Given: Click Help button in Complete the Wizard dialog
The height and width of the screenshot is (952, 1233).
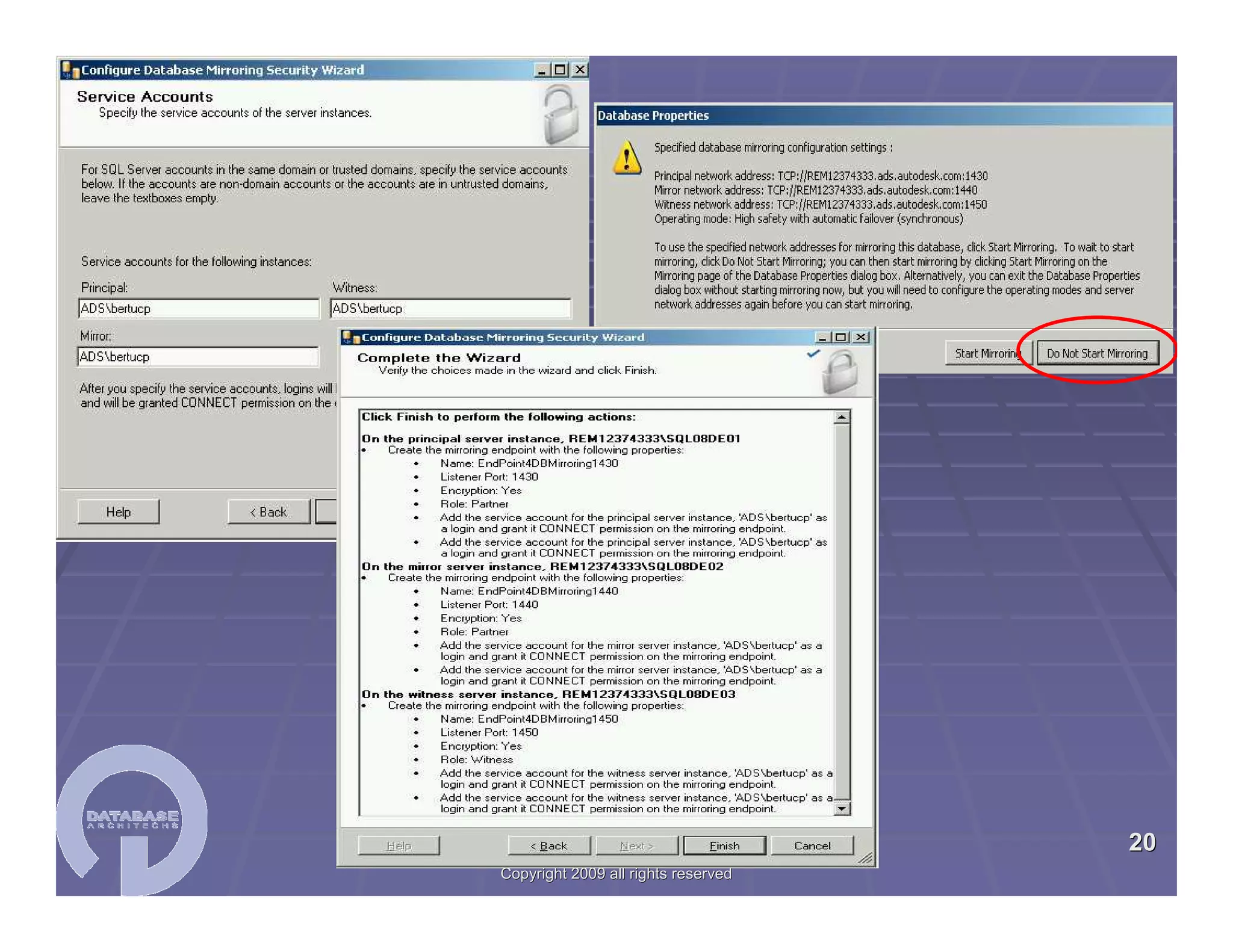Looking at the screenshot, I should (x=399, y=845).
